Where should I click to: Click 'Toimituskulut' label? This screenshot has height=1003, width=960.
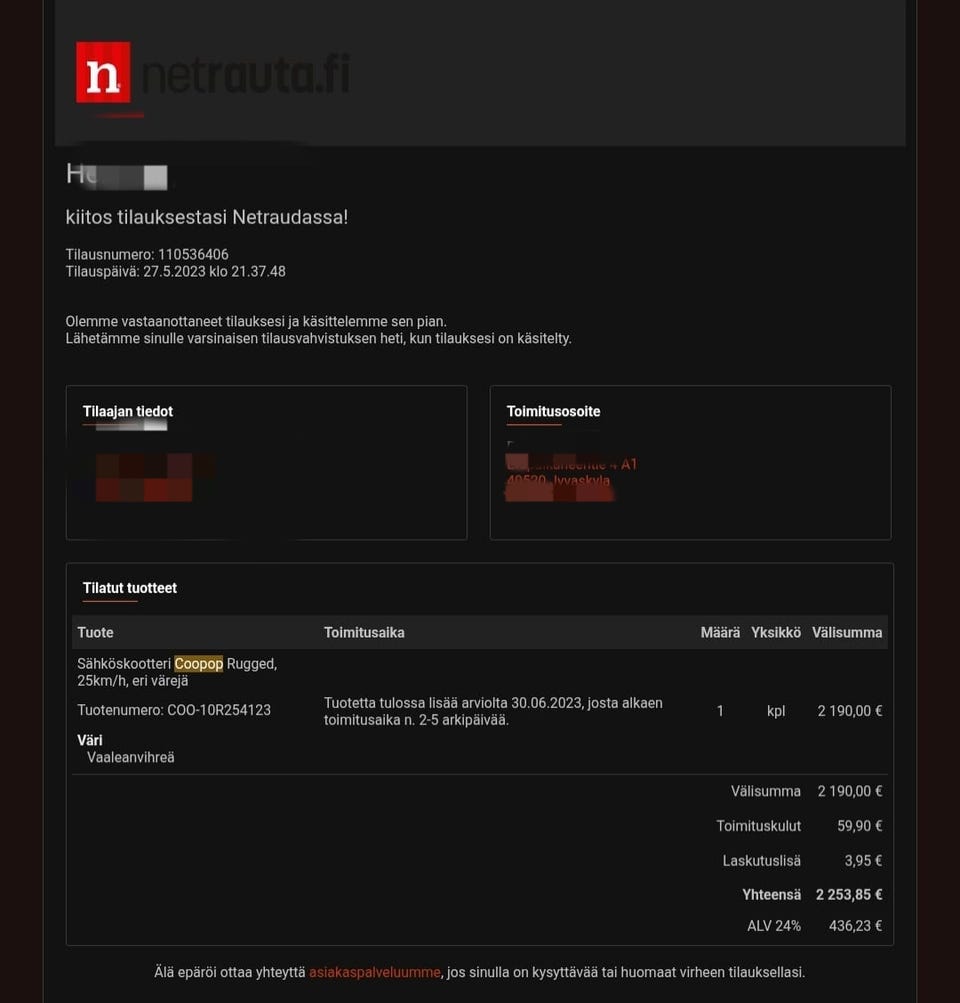[x=759, y=826]
